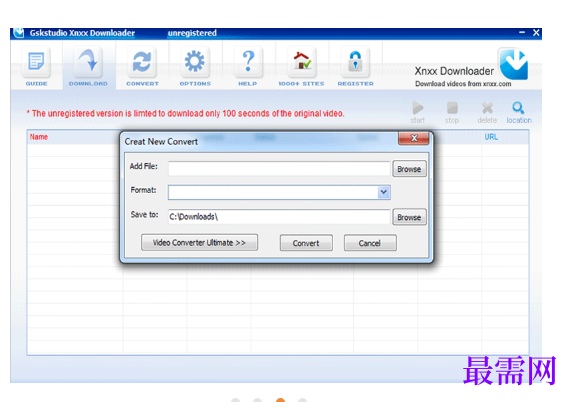Click the unregistered label in title bar
The width and height of the screenshot is (575, 402).
click(x=192, y=33)
